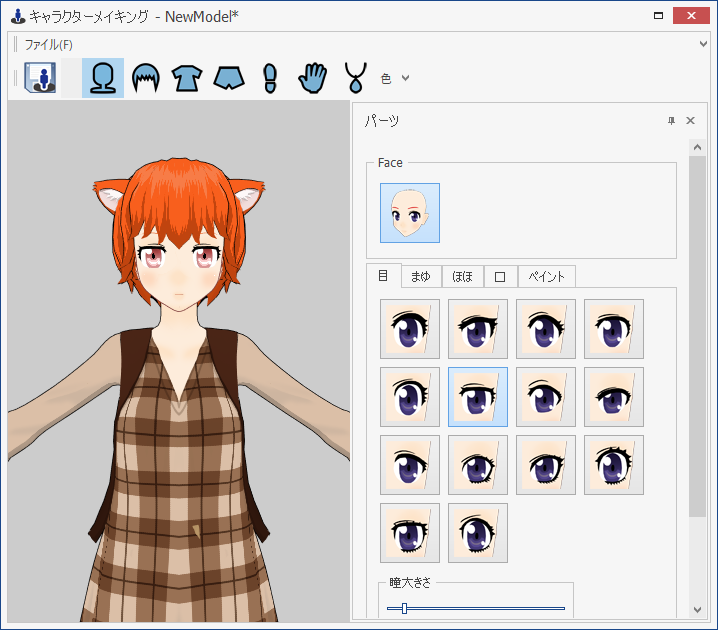Switch to the ほほ tab
The height and width of the screenshot is (630, 718).
[x=462, y=276]
